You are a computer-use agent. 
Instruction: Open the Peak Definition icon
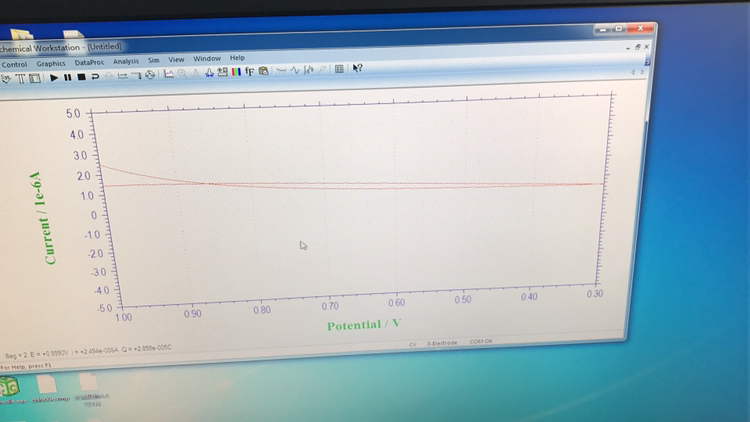tap(210, 72)
